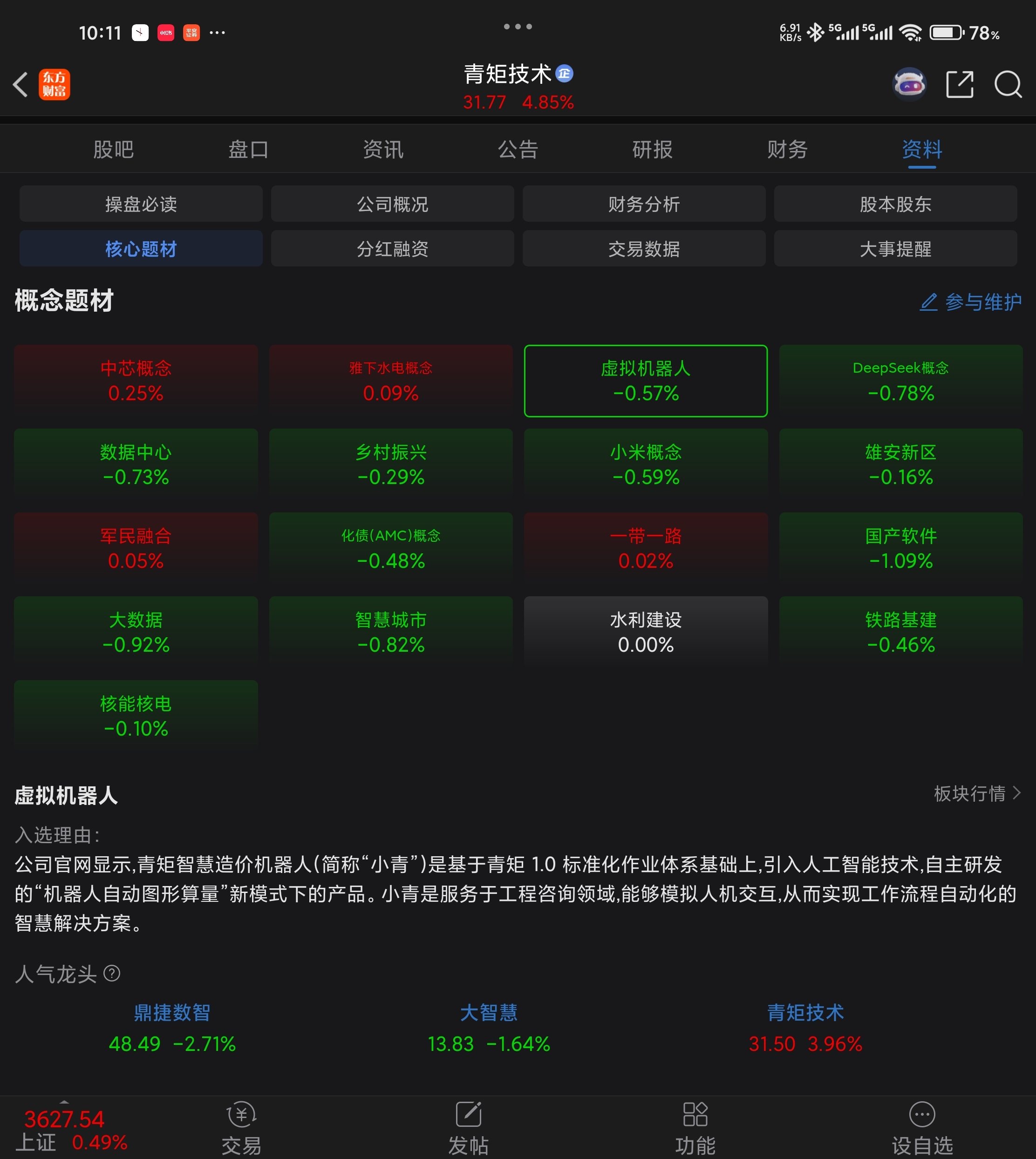
Task: Select the 资料 tab
Action: pyautogui.click(x=922, y=150)
